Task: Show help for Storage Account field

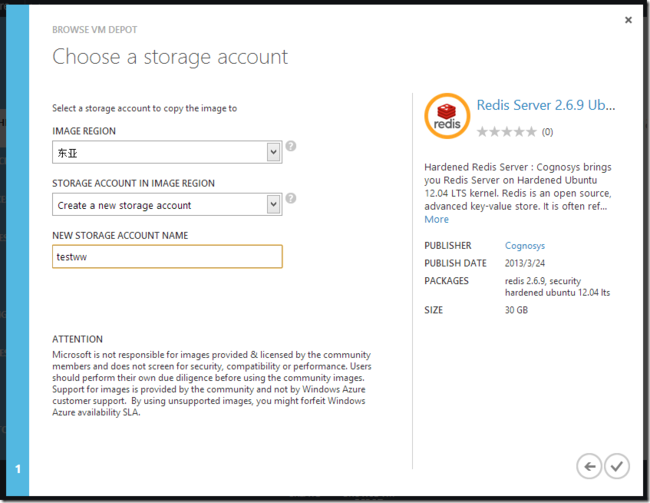Action: tap(291, 198)
